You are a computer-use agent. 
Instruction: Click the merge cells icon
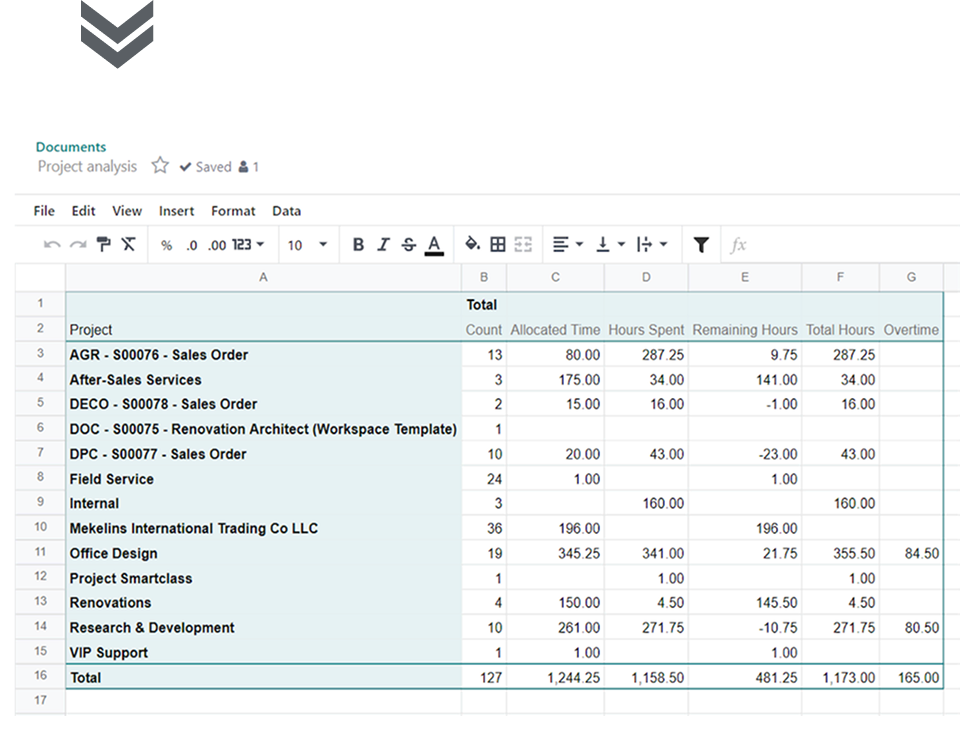[523, 245]
